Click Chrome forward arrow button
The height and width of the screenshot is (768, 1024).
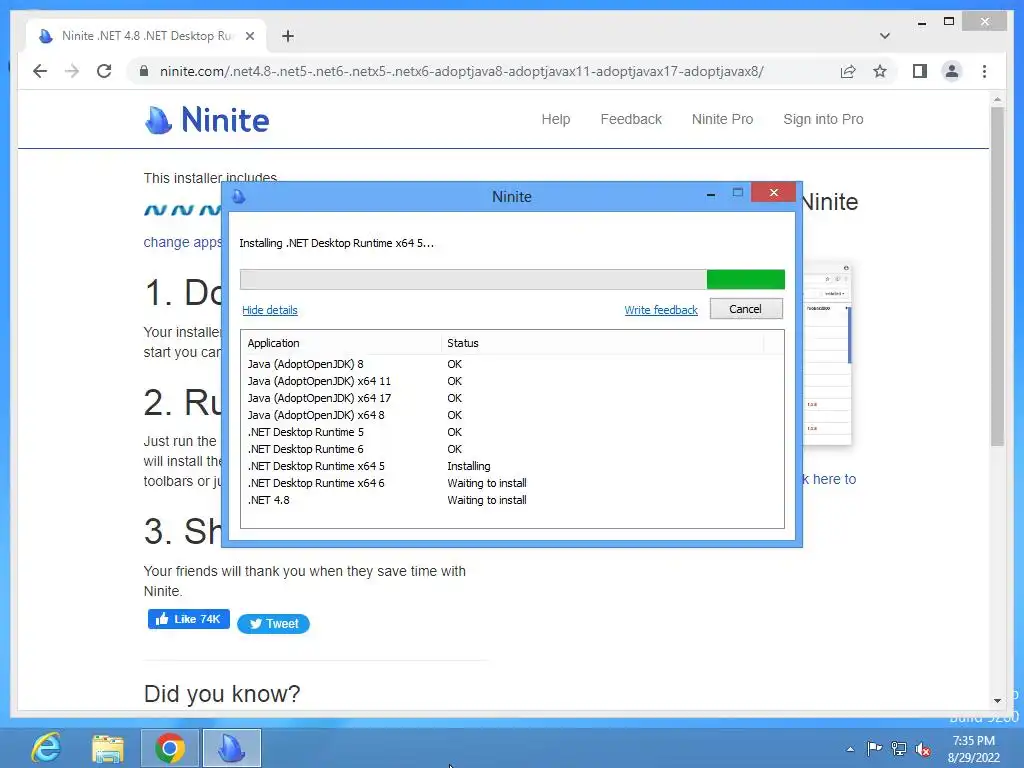pos(72,71)
